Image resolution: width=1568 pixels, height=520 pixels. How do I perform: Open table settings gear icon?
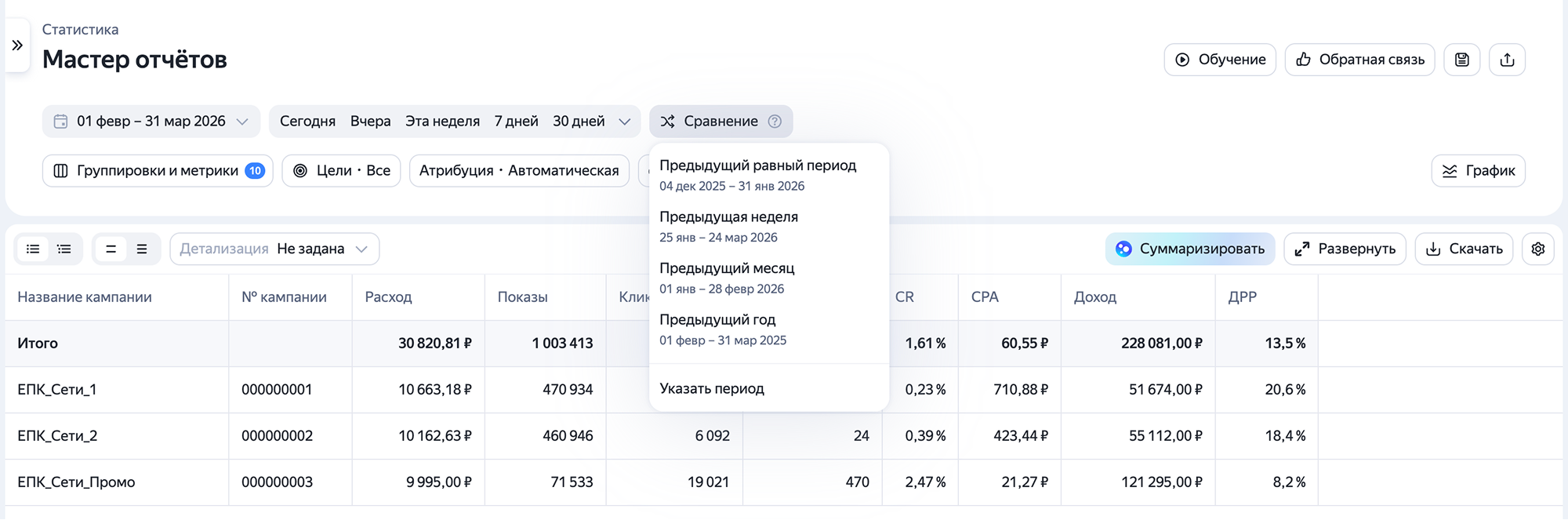pos(1537,249)
